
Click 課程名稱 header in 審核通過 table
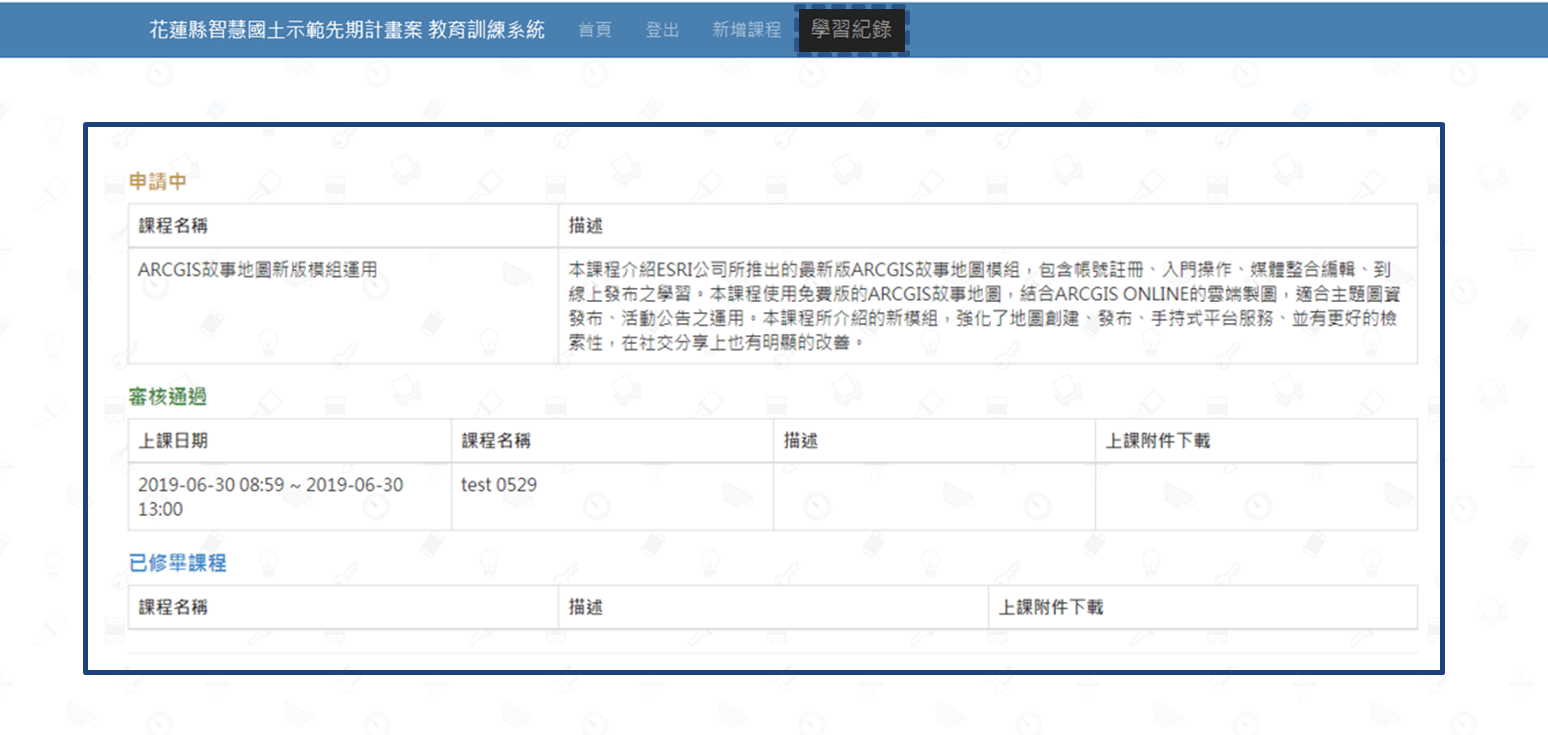point(495,440)
